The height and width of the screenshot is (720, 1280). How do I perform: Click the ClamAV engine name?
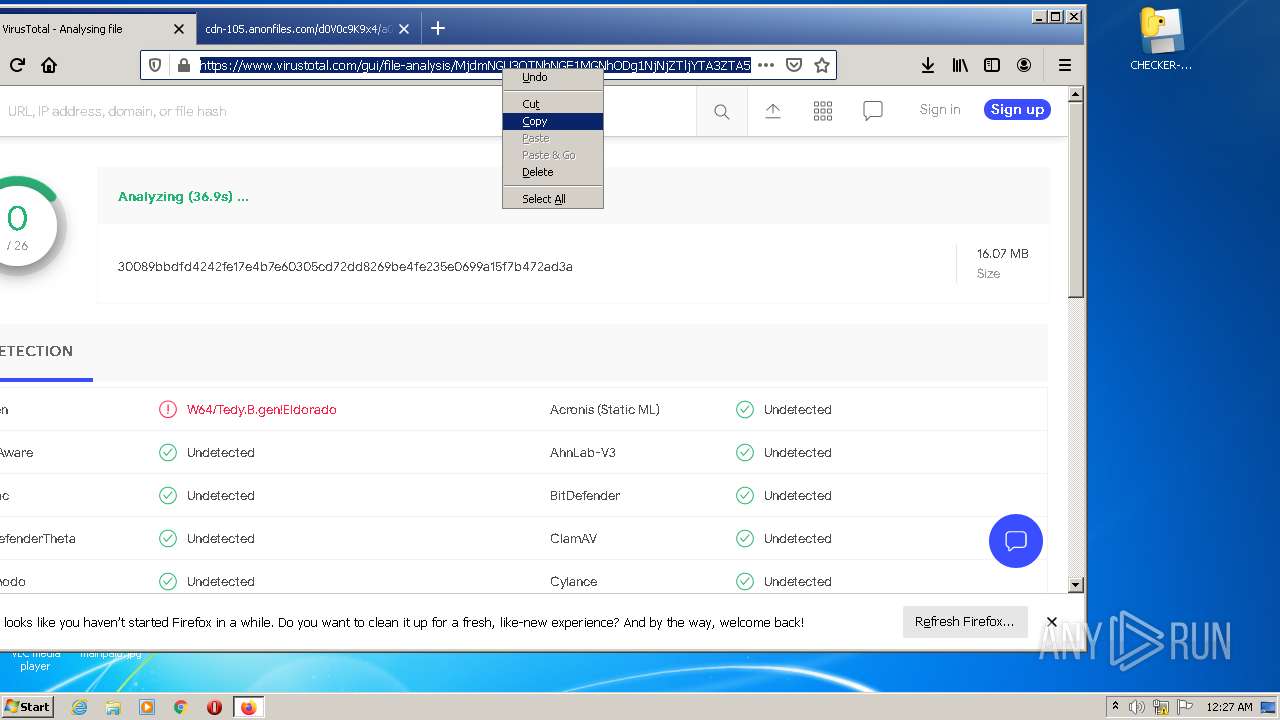(x=573, y=539)
